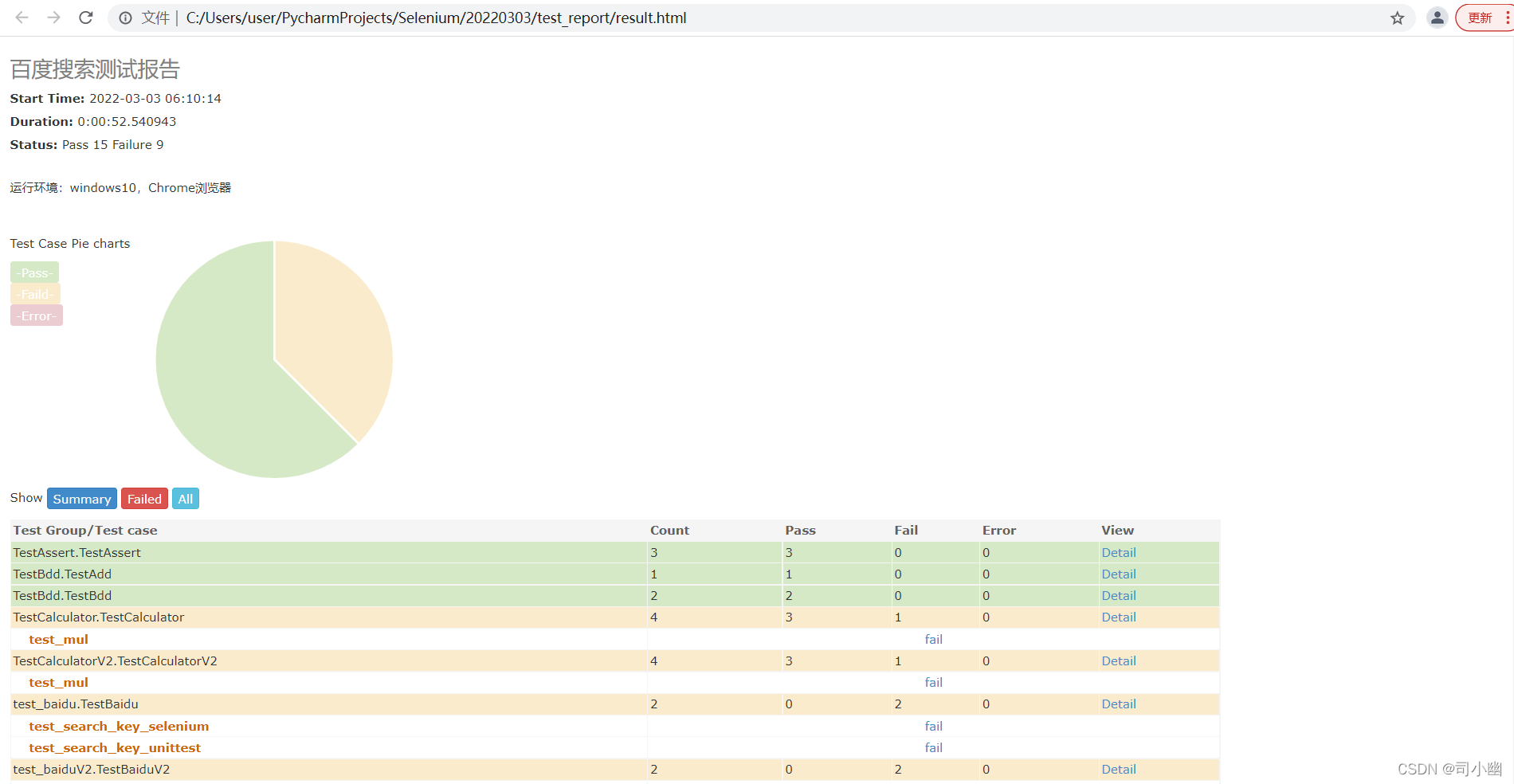Open Detail for TestBdd.TestBdd
Screen dimensions: 1514x784
(1119, 596)
